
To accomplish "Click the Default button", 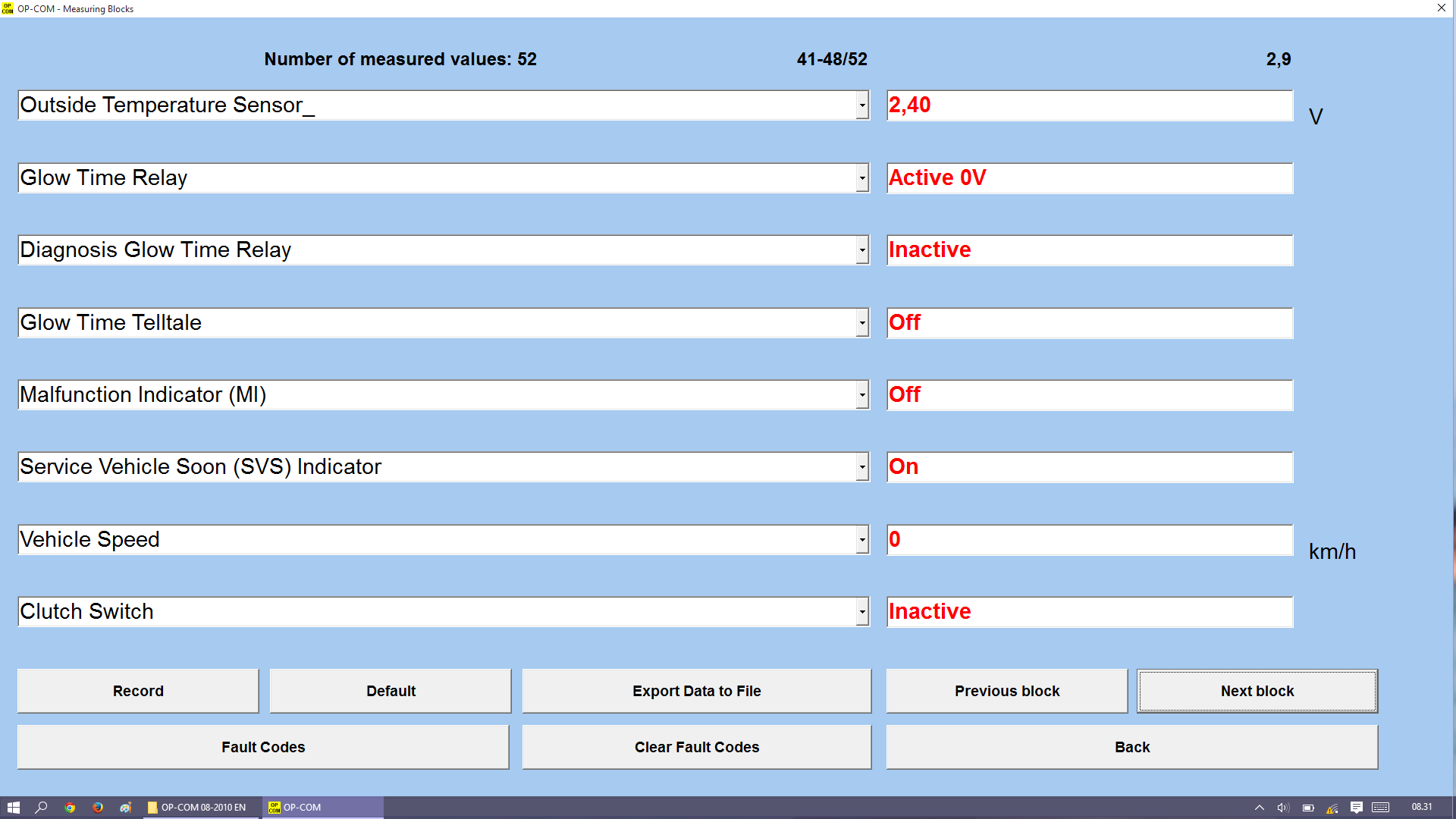I will point(391,691).
